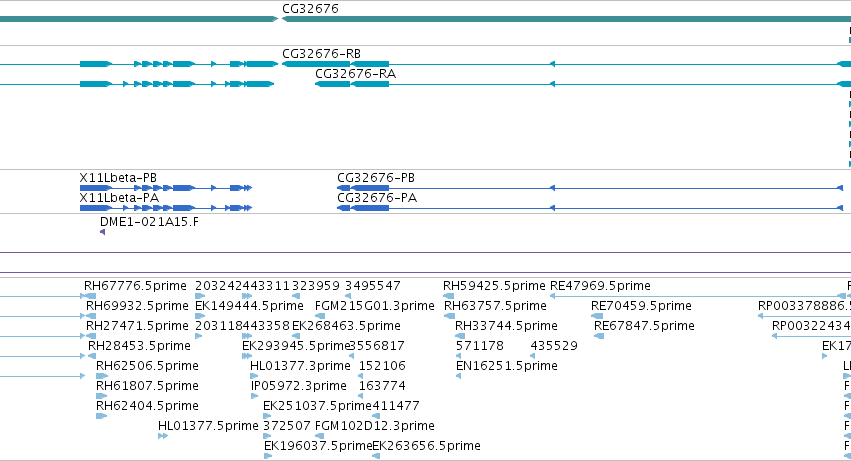Image resolution: width=851 pixels, height=461 pixels.
Task: Select the RH62404.5prime EST label
Action: click(147, 406)
